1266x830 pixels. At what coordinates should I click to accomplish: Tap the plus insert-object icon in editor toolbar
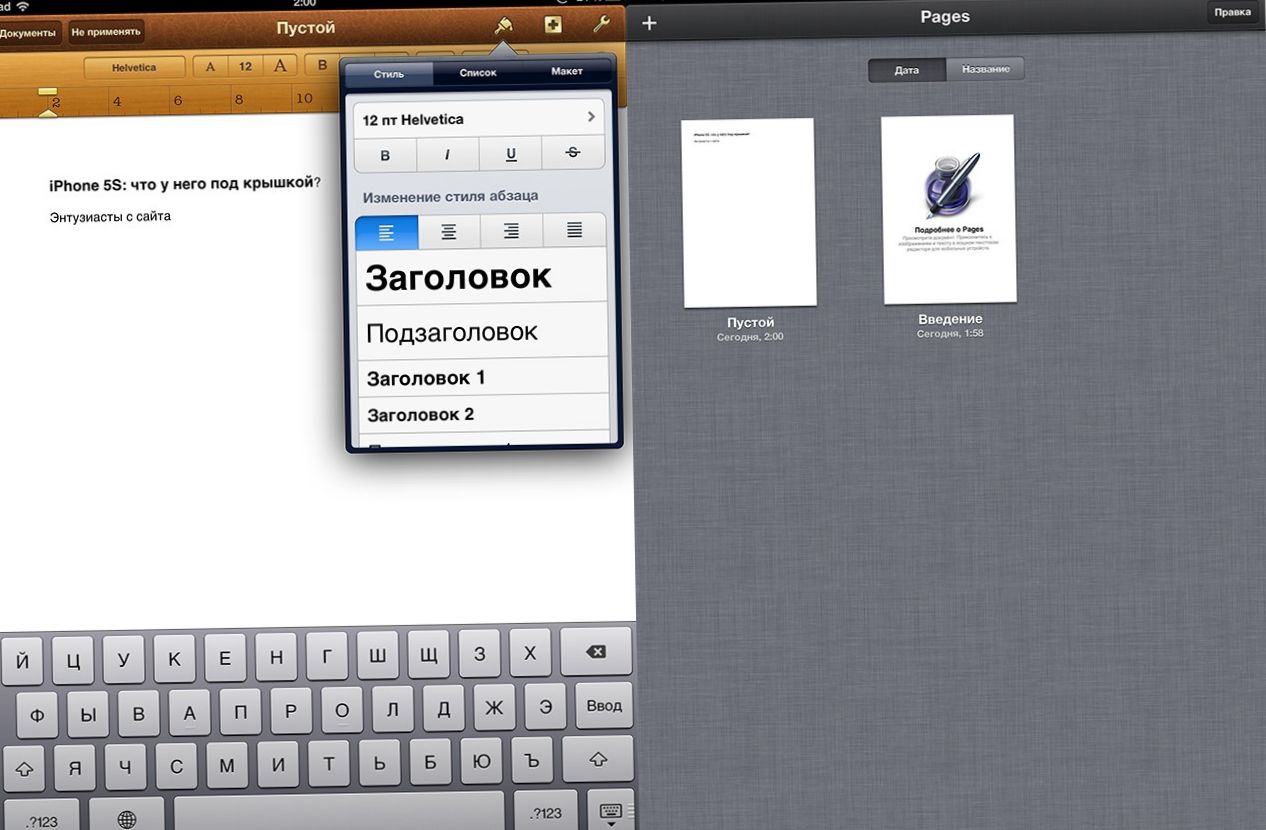(x=553, y=25)
